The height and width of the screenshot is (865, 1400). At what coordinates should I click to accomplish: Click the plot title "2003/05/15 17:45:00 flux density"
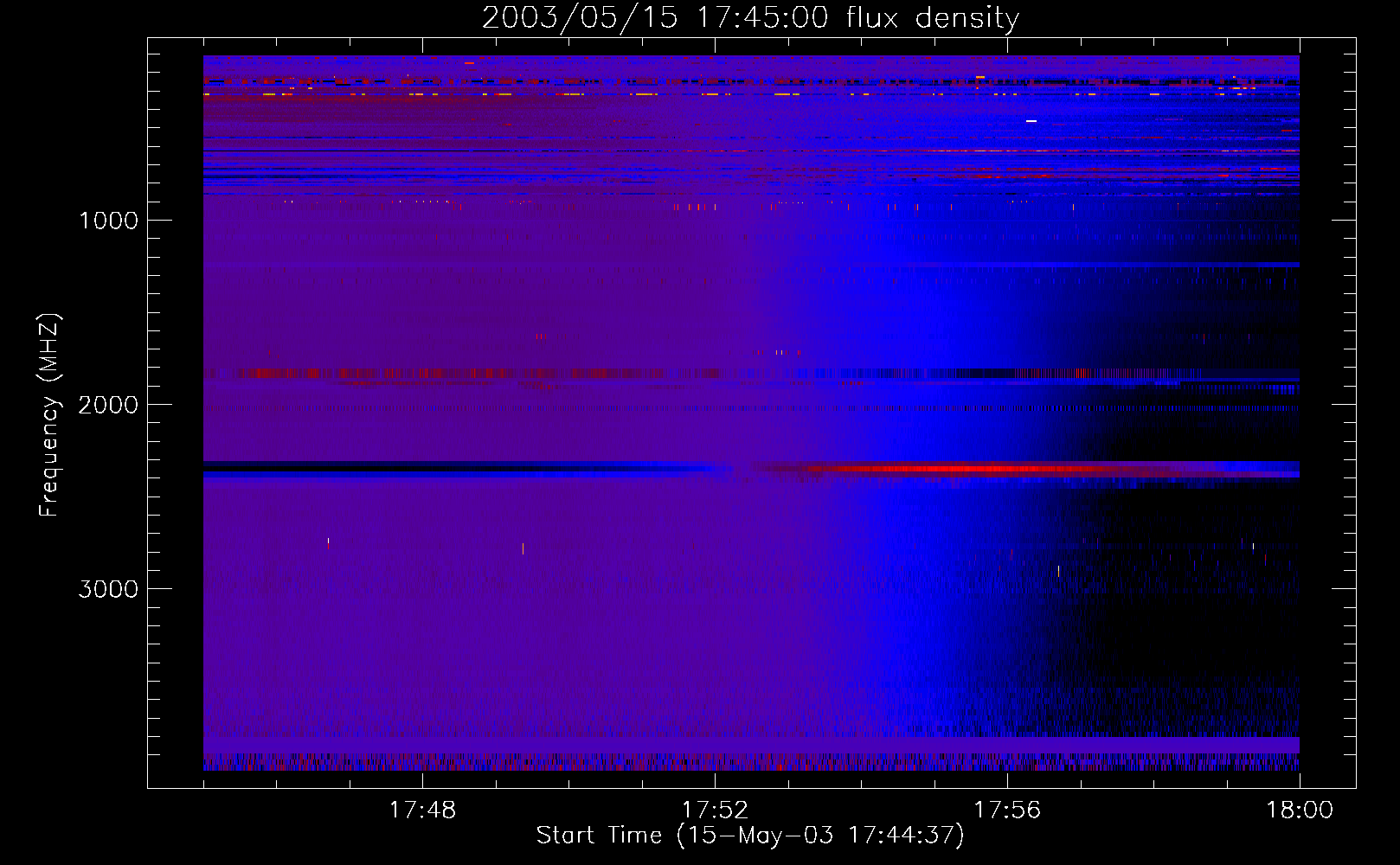750,18
